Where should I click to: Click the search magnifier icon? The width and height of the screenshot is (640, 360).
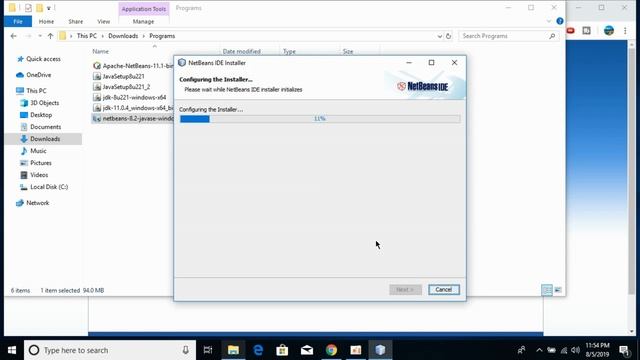click(552, 36)
